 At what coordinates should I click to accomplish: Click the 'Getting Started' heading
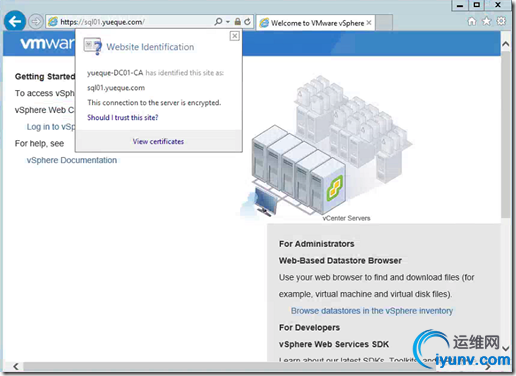45,77
